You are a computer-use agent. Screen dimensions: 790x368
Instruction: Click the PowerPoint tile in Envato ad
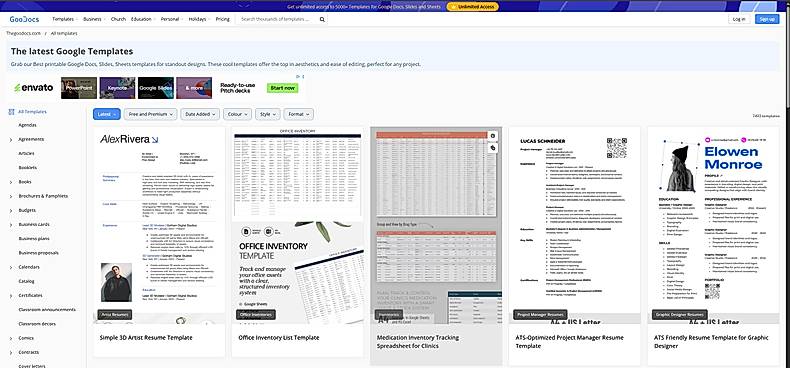point(79,88)
